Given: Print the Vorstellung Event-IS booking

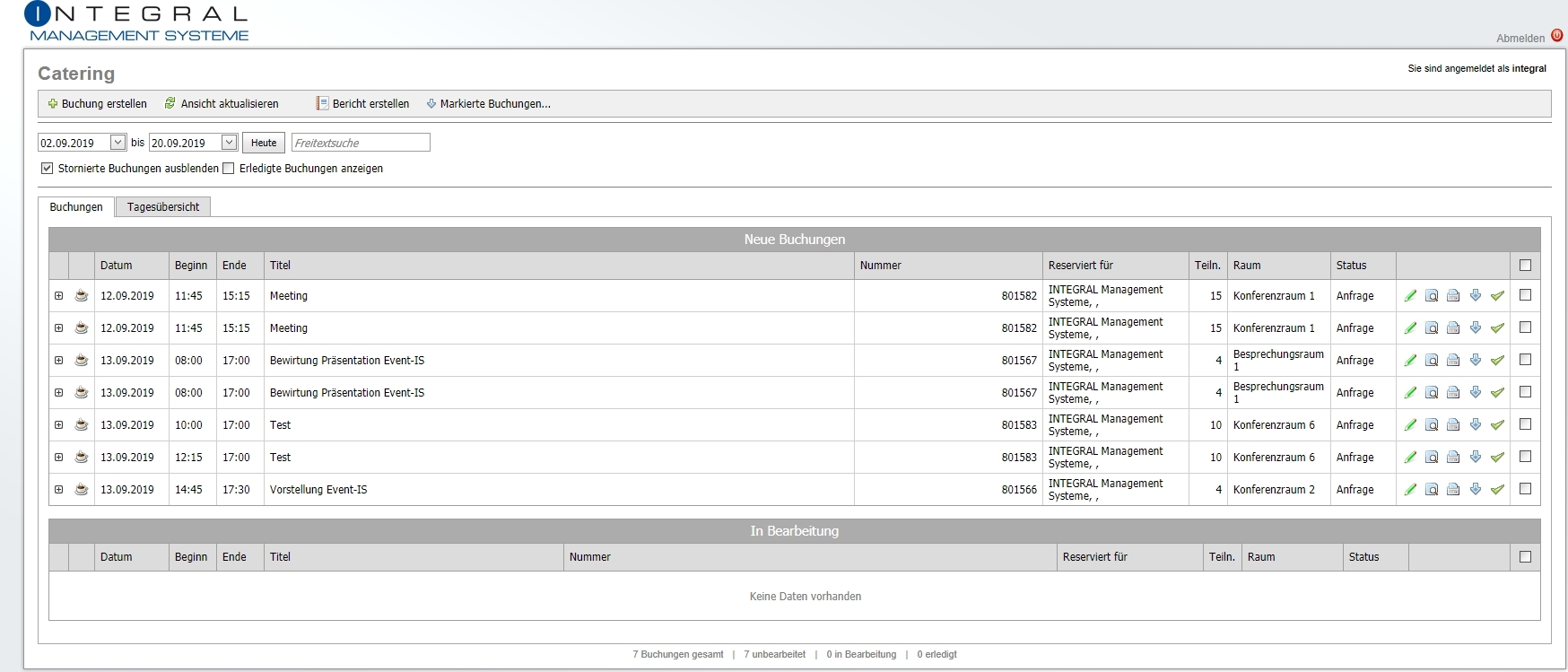Looking at the screenshot, I should (1453, 490).
